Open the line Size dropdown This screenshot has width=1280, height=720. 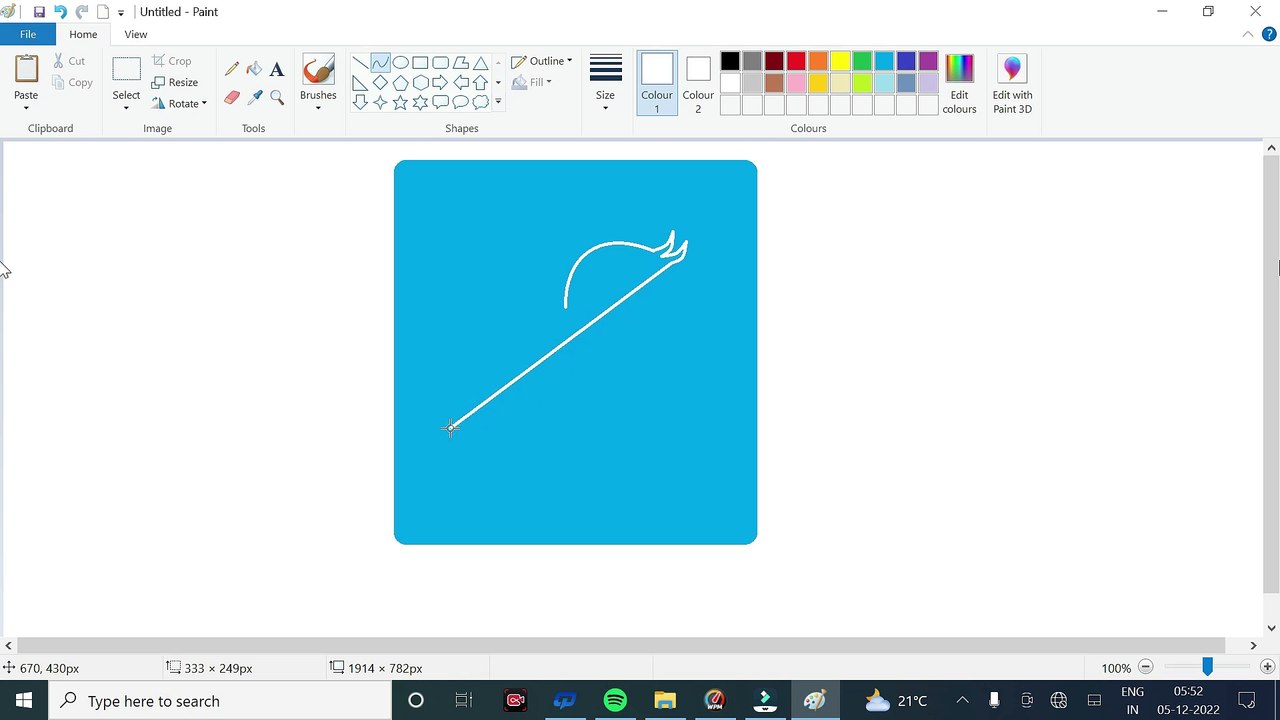(605, 82)
